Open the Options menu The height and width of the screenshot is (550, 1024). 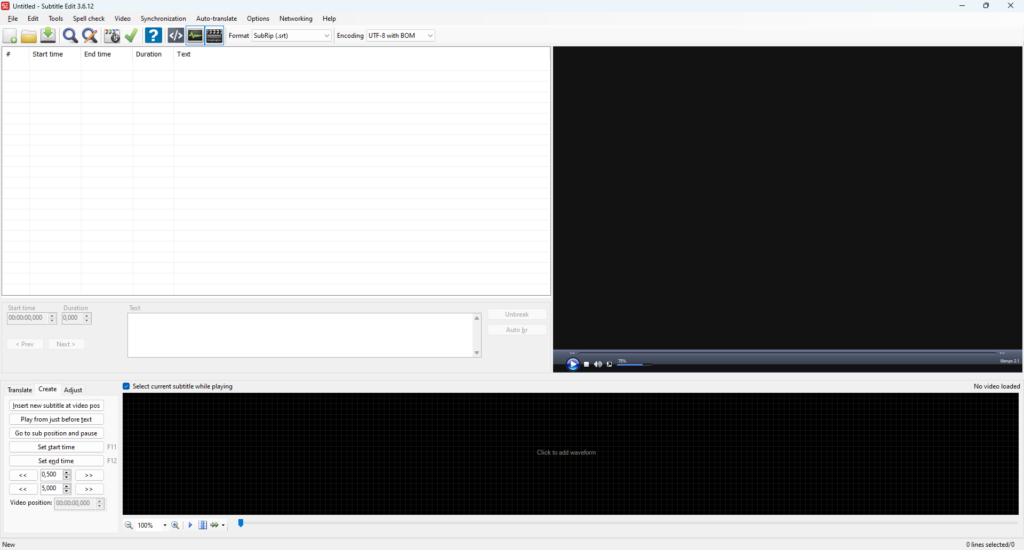[x=257, y=19]
